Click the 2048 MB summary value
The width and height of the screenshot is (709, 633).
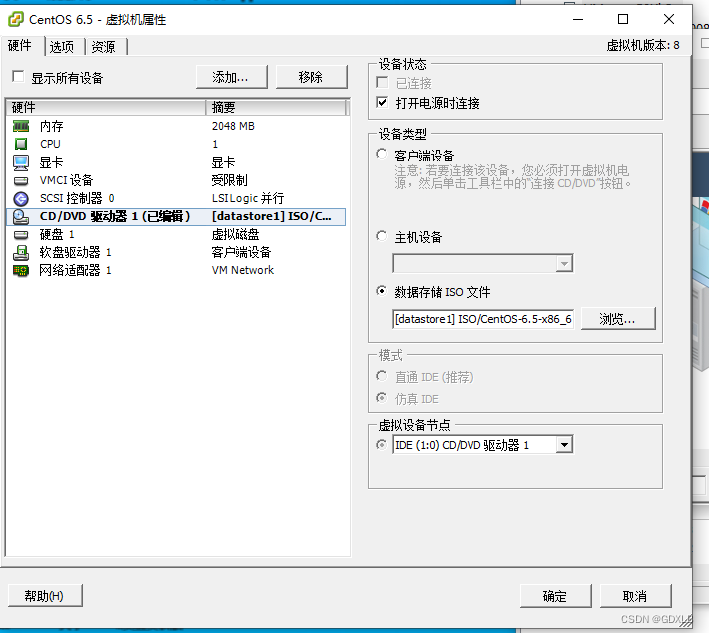233,126
